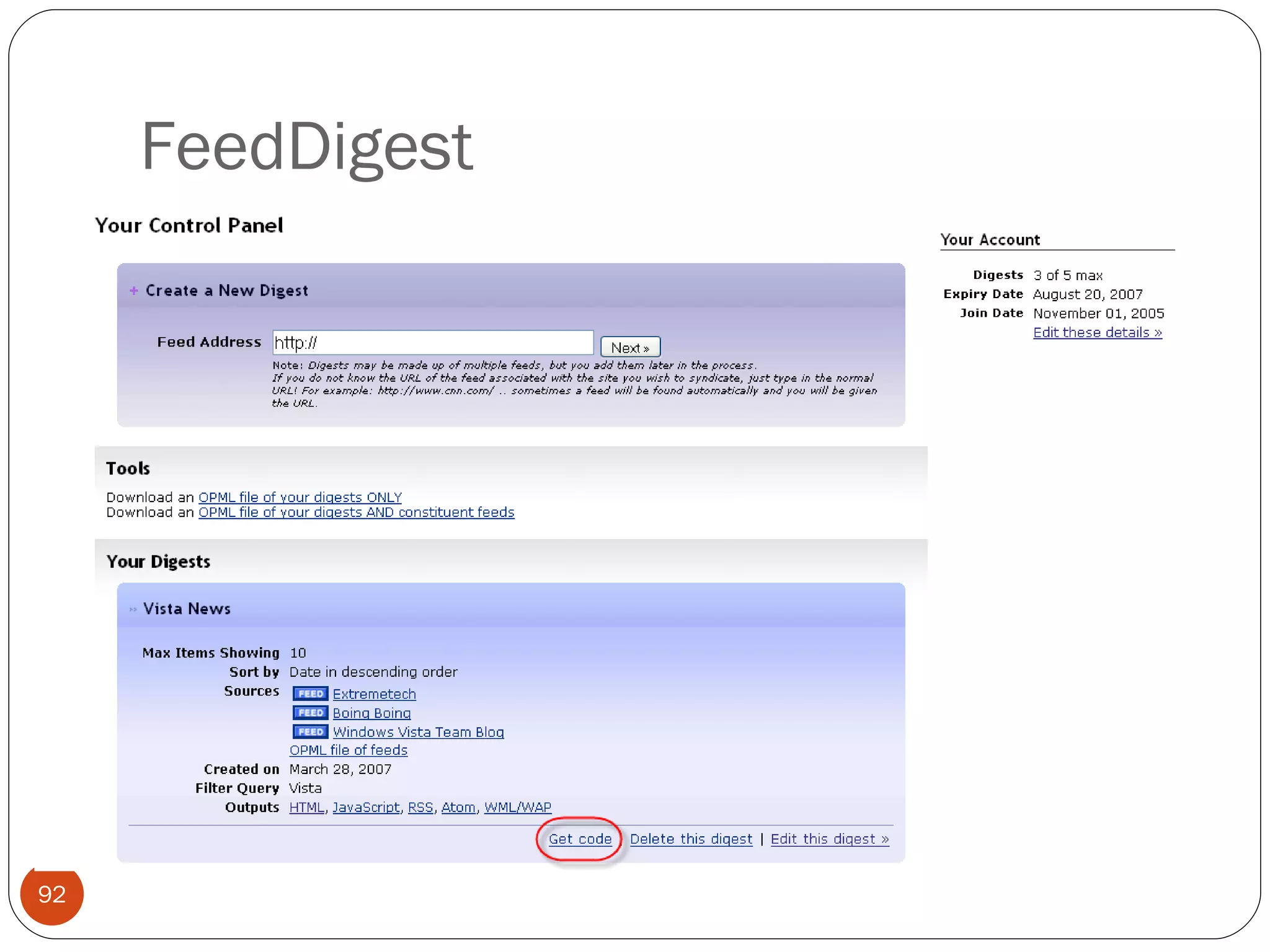Click the join date November 01, 2005
Image resolution: width=1270 pixels, height=952 pixels.
pyautogui.click(x=1098, y=314)
